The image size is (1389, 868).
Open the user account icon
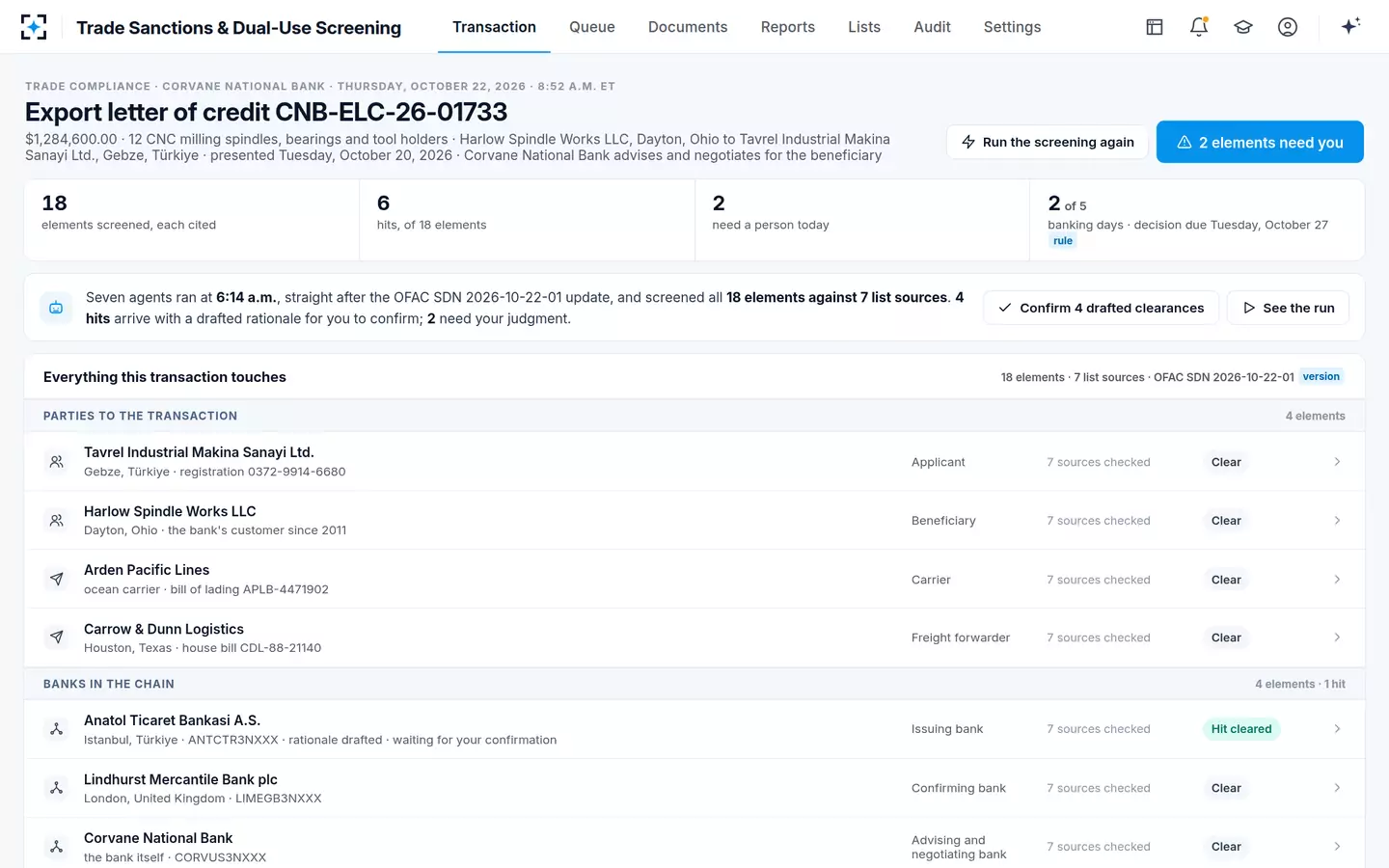[1288, 27]
